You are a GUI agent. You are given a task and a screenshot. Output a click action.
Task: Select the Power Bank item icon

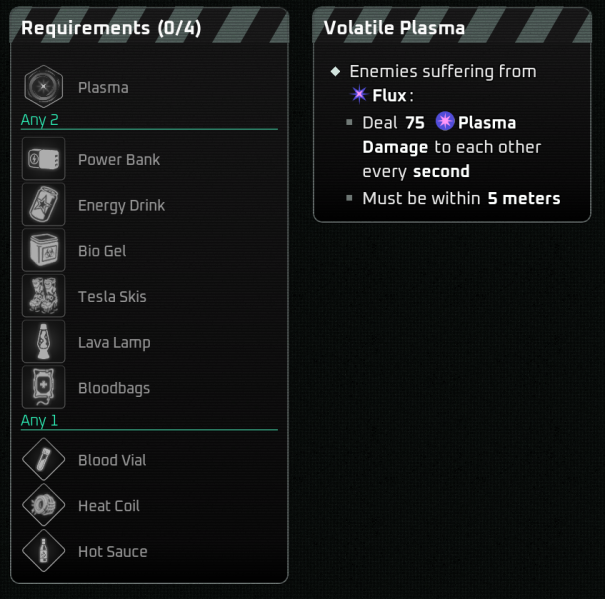(x=43, y=159)
